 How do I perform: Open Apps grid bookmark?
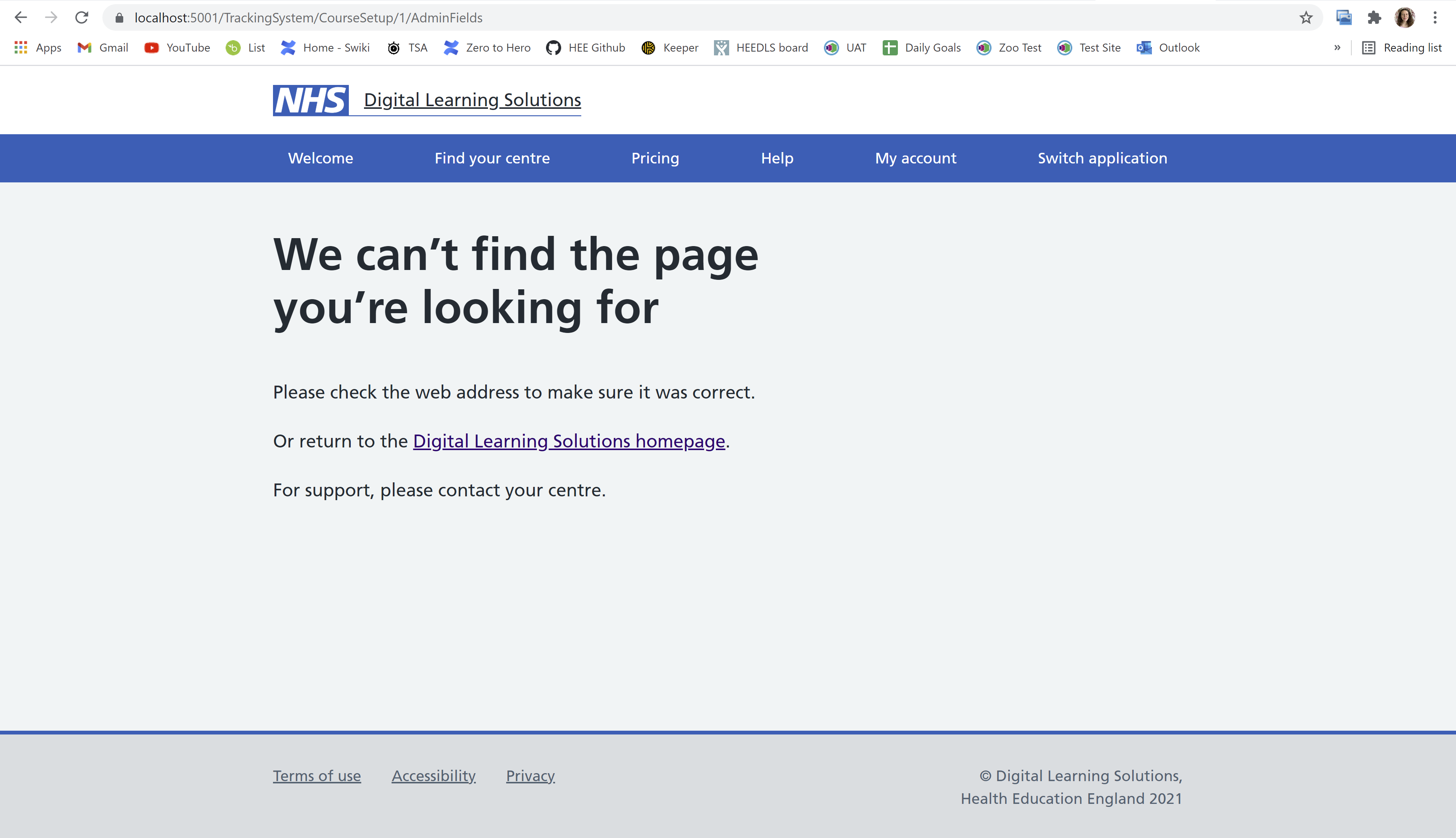click(x=38, y=48)
